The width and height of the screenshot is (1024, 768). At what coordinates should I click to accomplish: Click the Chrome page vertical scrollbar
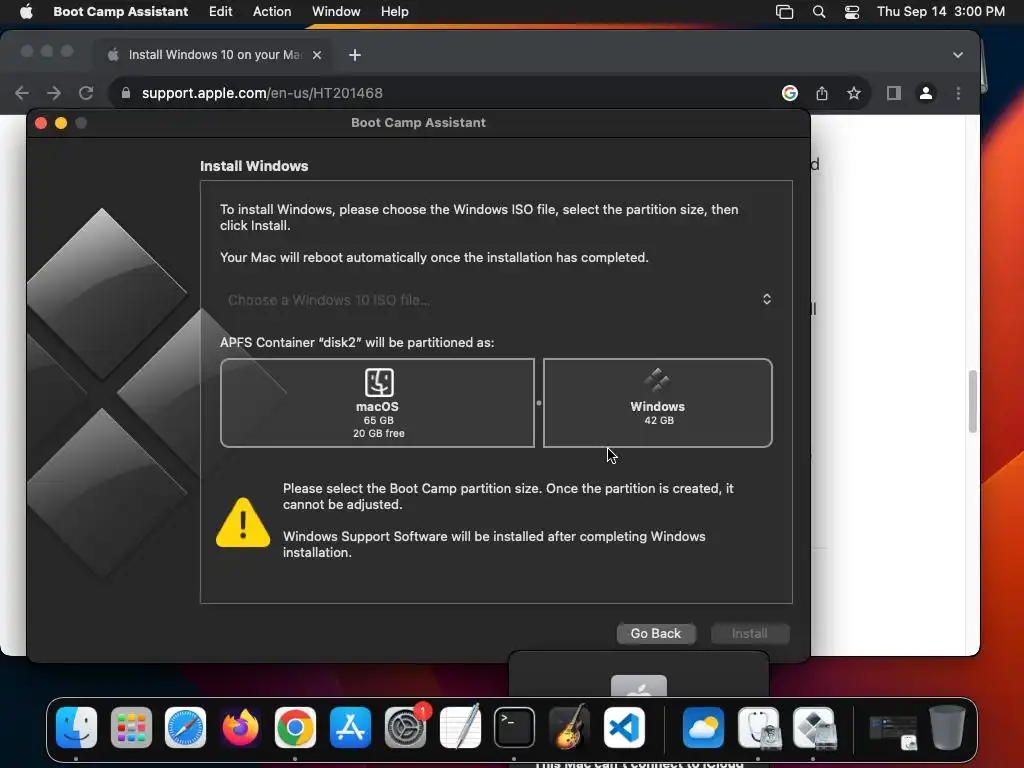[972, 401]
